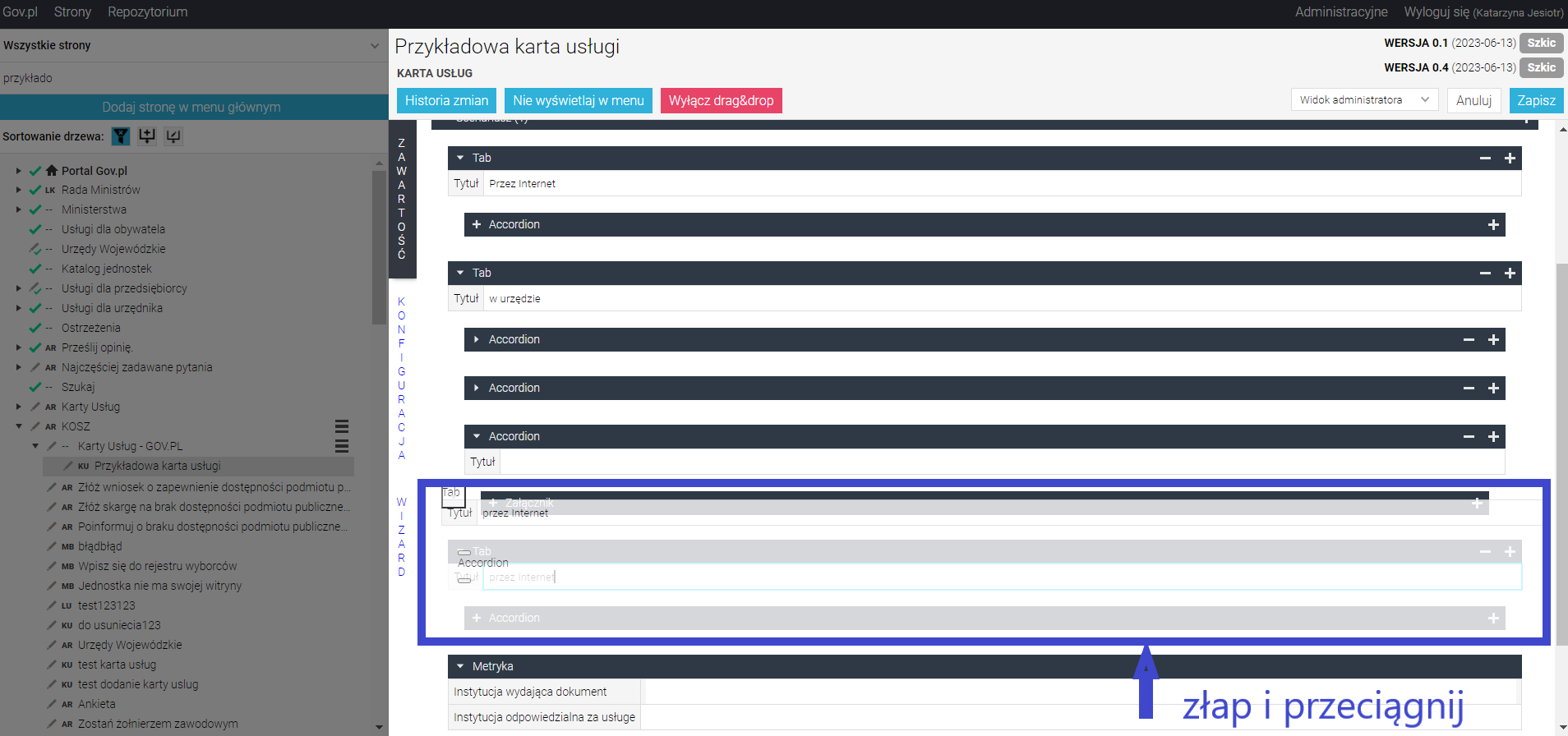Click the minus icon on the expanded Accordion above the empty Tytuł
Viewport: 1568px width, 736px height.
pos(1469,436)
